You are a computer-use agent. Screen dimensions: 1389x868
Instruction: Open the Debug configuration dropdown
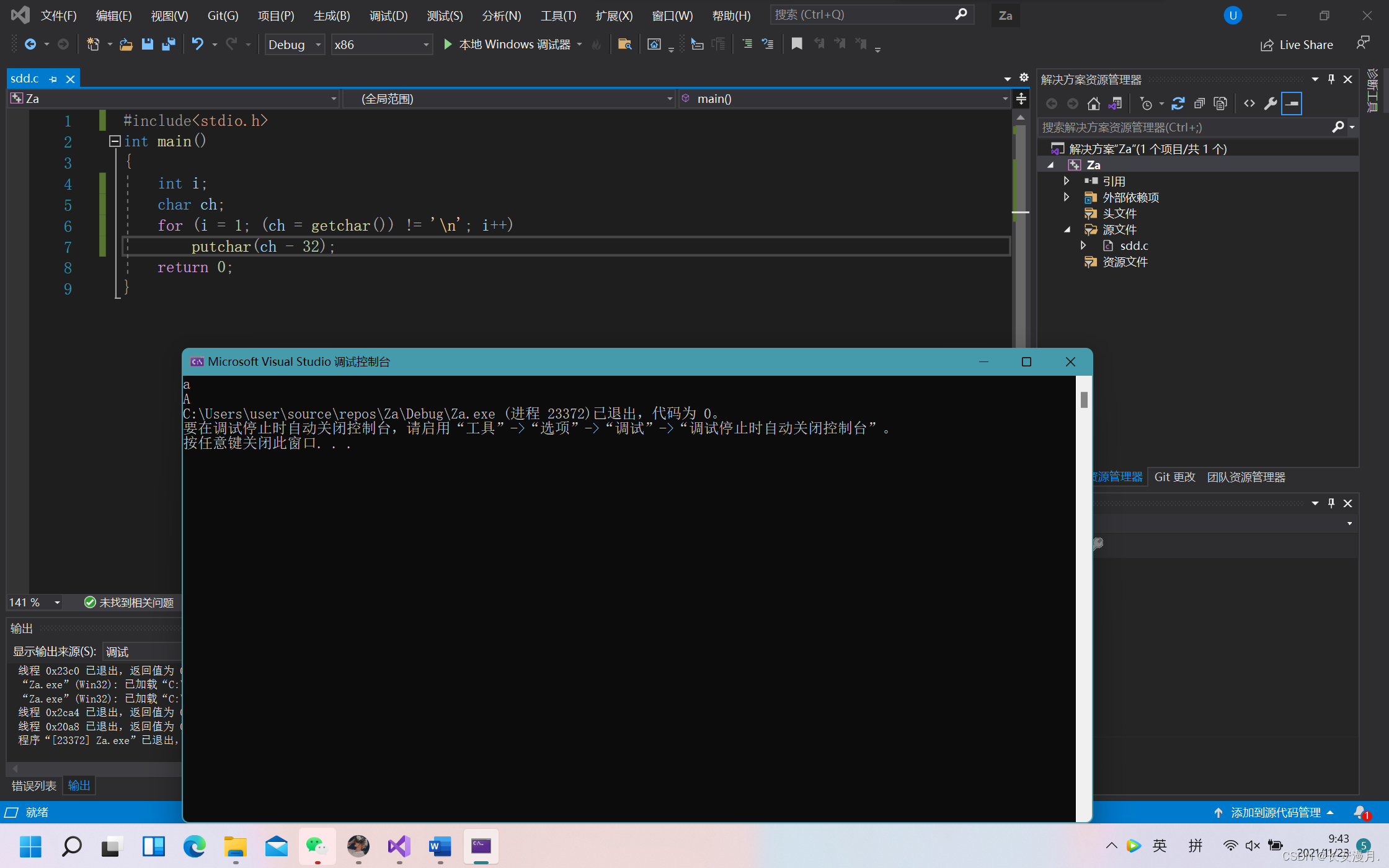(318, 45)
